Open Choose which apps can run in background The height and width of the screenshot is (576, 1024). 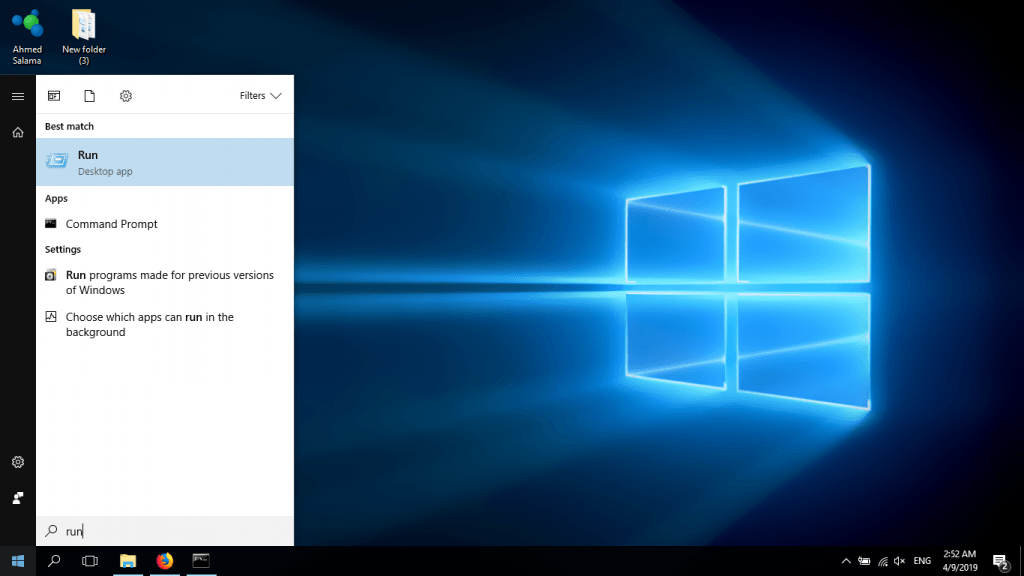click(165, 325)
